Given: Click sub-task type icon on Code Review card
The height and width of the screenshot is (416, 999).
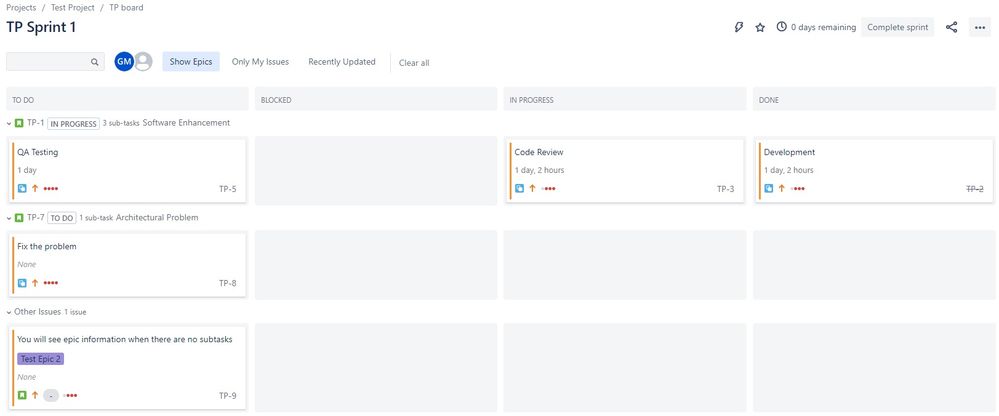Looking at the screenshot, I should (519, 189).
